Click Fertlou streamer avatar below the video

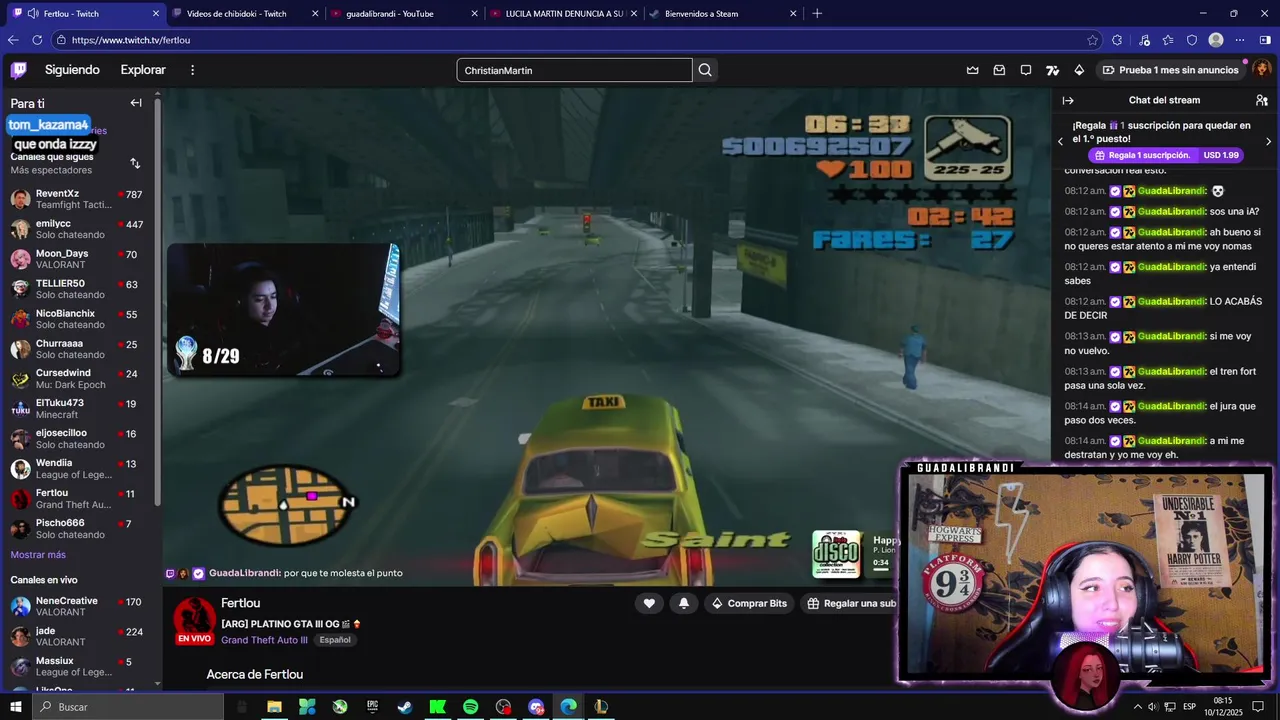(x=195, y=621)
